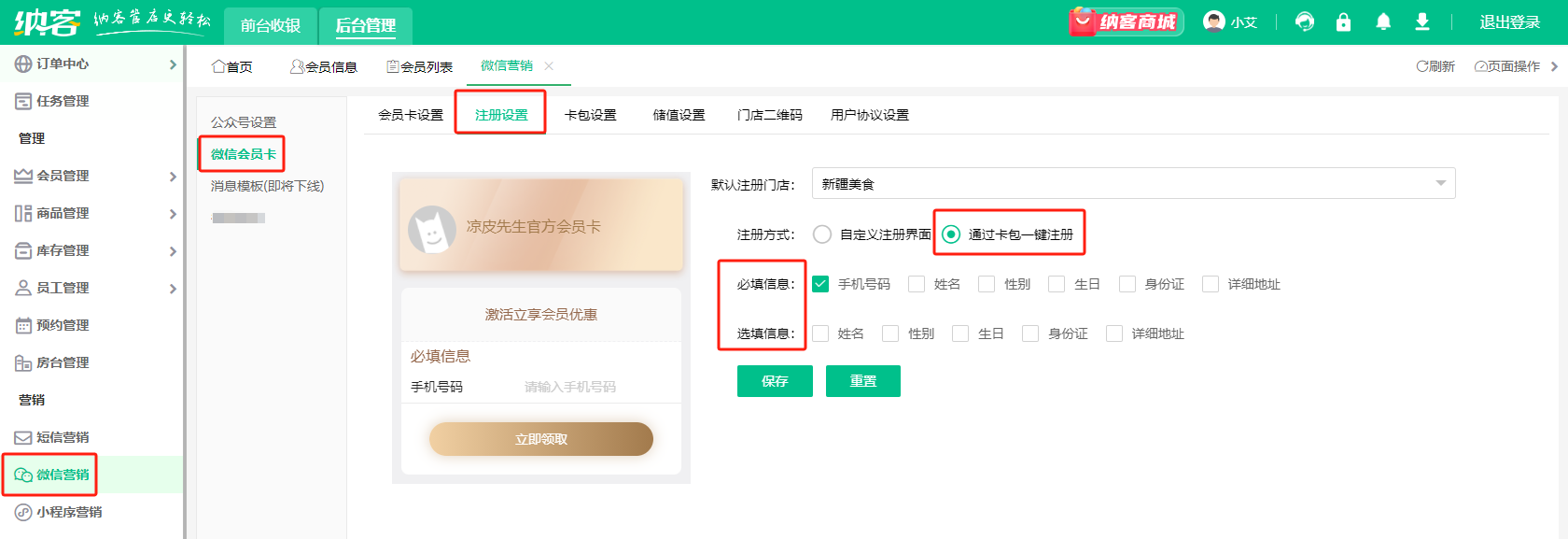The width and height of the screenshot is (1568, 539).
Task: Expand 会员管理 sidebar chevron
Action: pos(173,177)
